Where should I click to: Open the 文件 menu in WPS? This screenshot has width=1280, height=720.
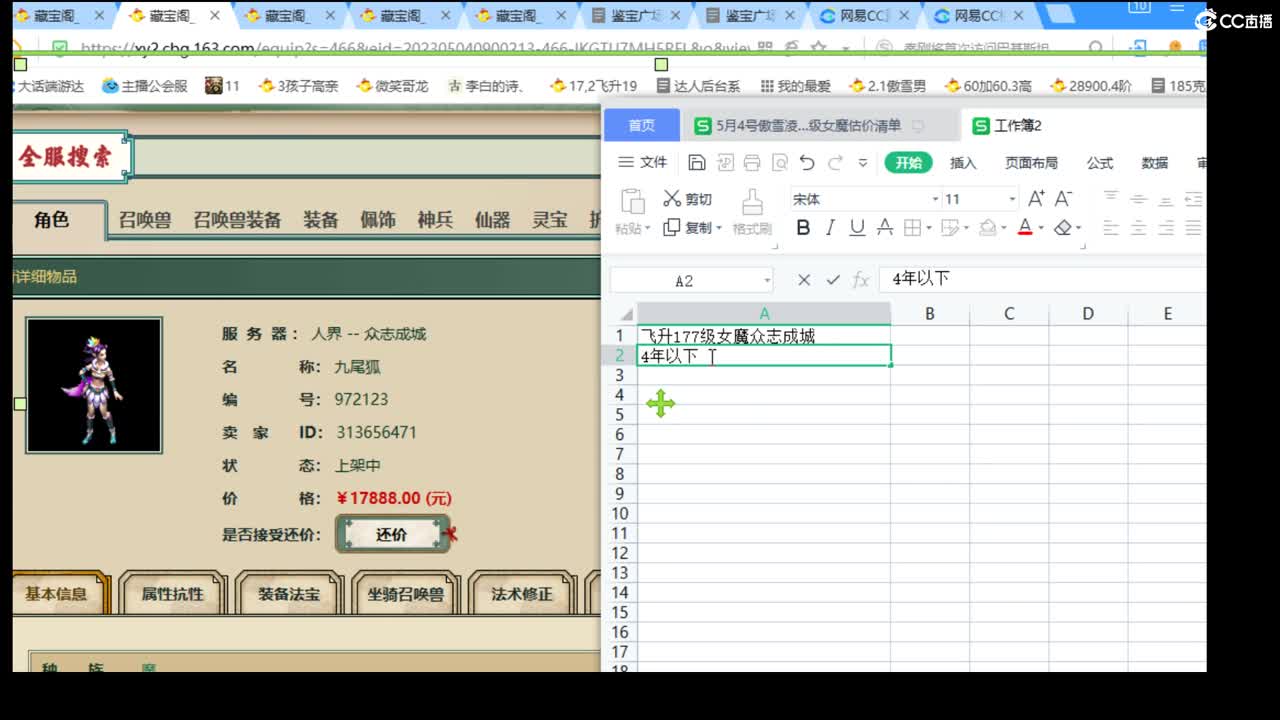(642, 162)
